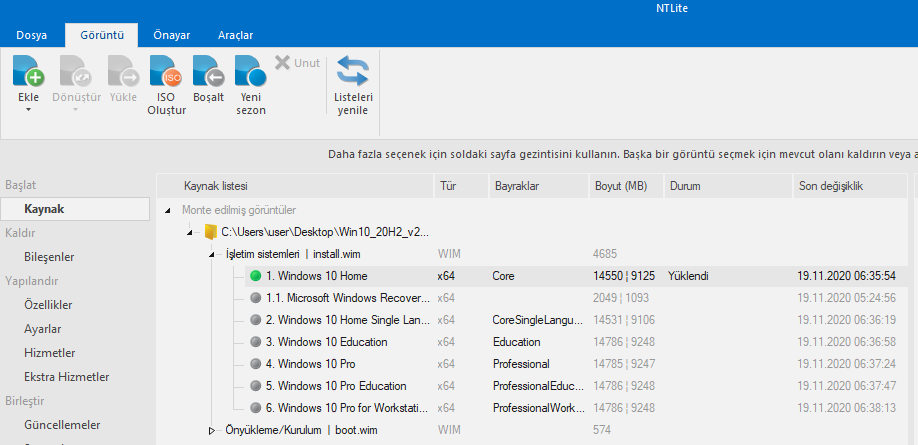Select row 1. Windows 10 Home

[577, 276]
